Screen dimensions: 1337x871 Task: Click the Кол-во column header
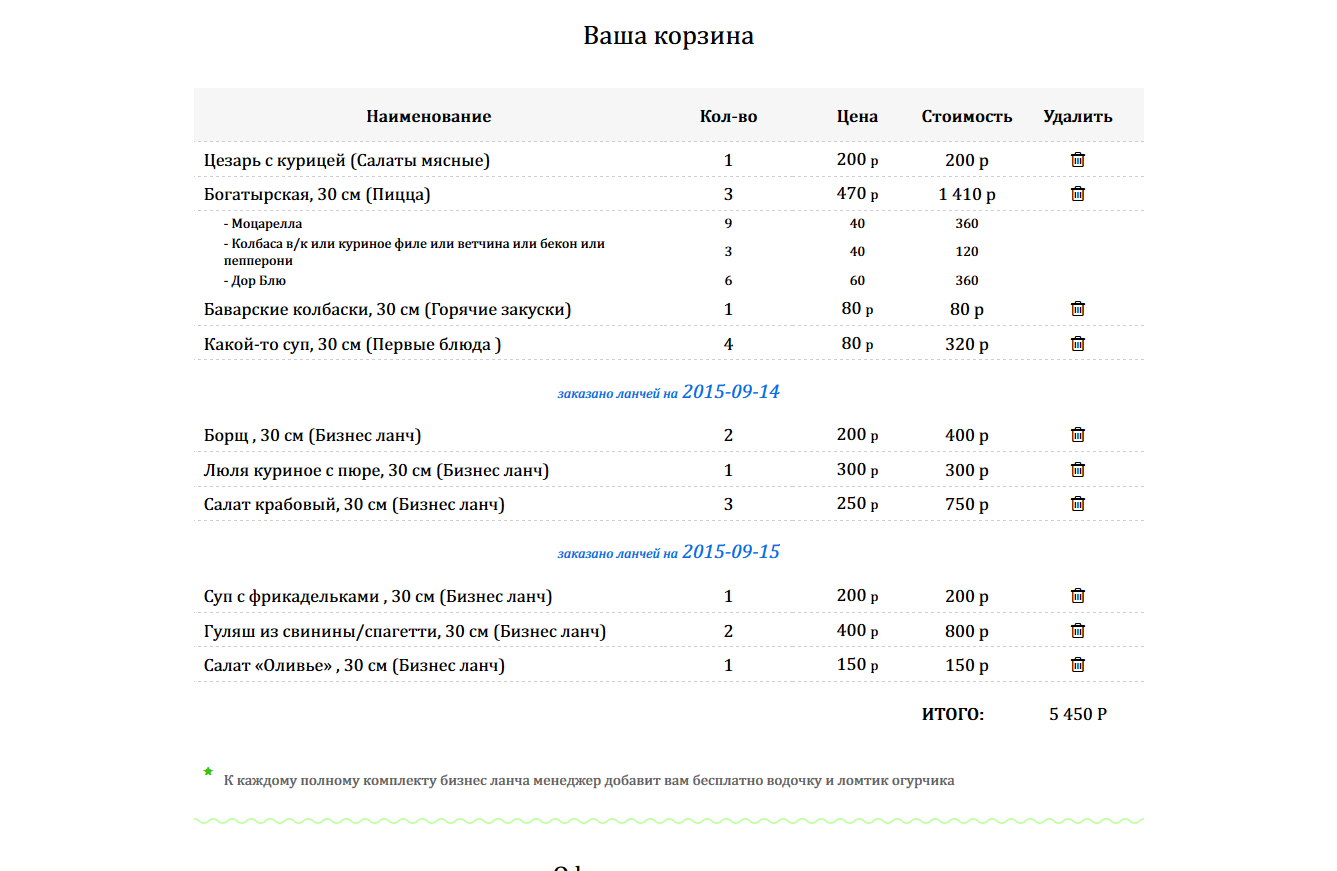729,116
